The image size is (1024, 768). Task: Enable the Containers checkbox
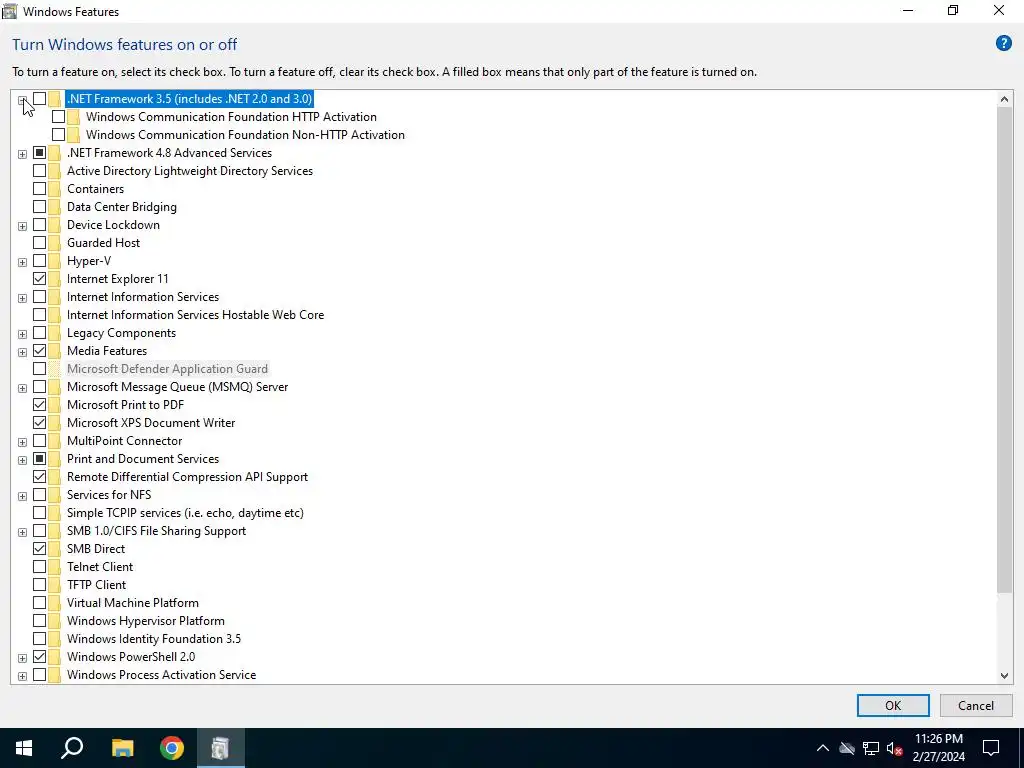(40, 189)
